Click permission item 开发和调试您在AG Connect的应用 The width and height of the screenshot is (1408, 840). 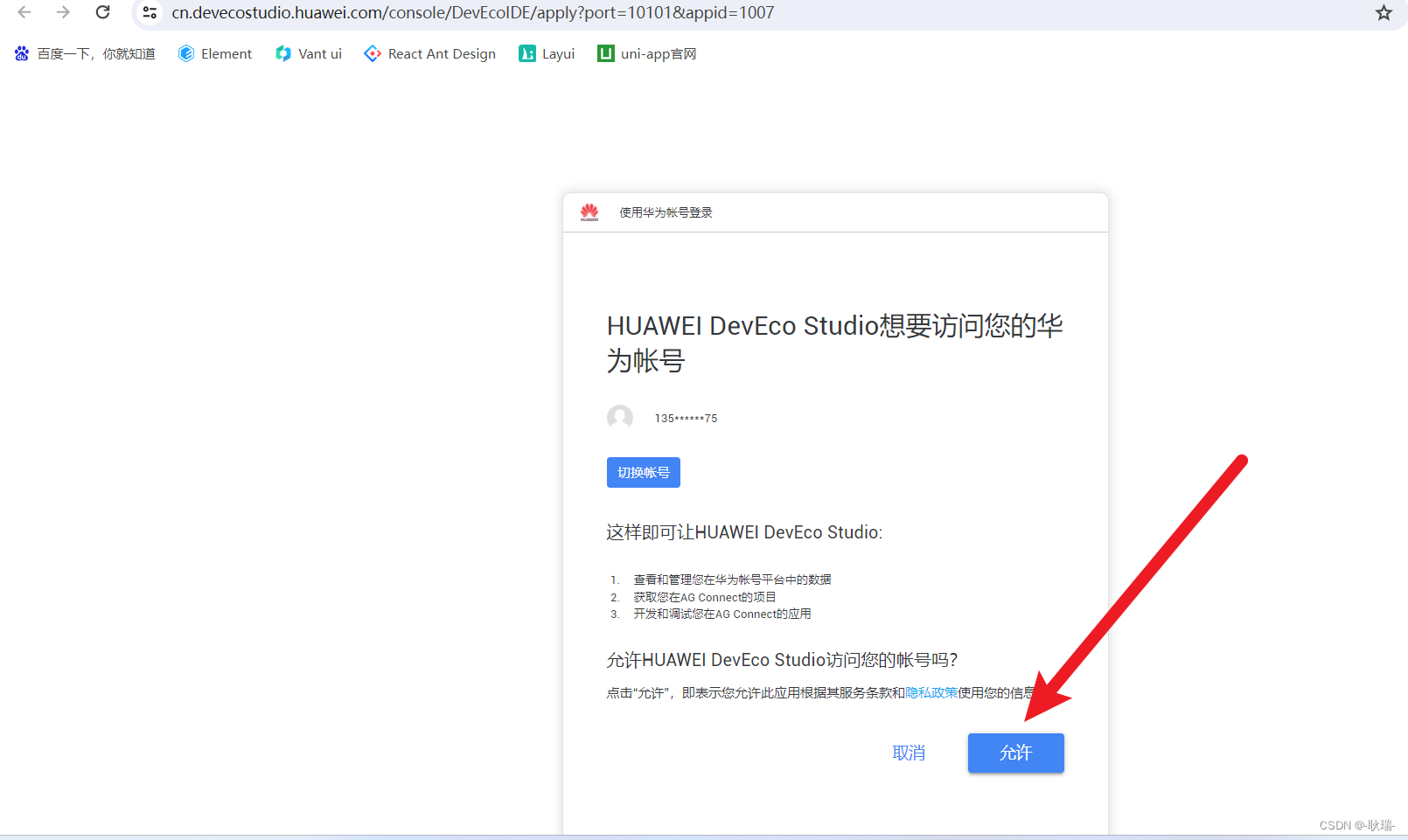tap(722, 614)
